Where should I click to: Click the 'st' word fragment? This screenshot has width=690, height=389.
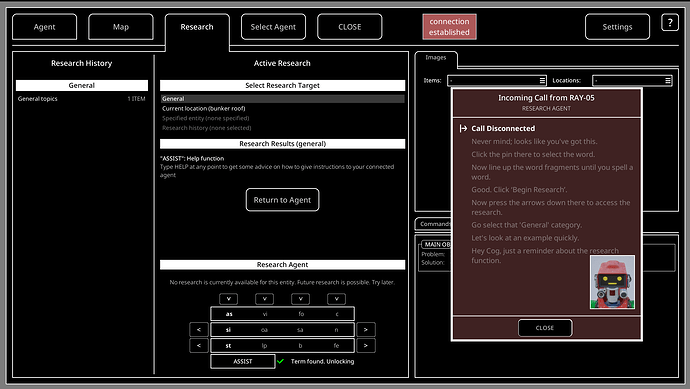tap(228, 345)
